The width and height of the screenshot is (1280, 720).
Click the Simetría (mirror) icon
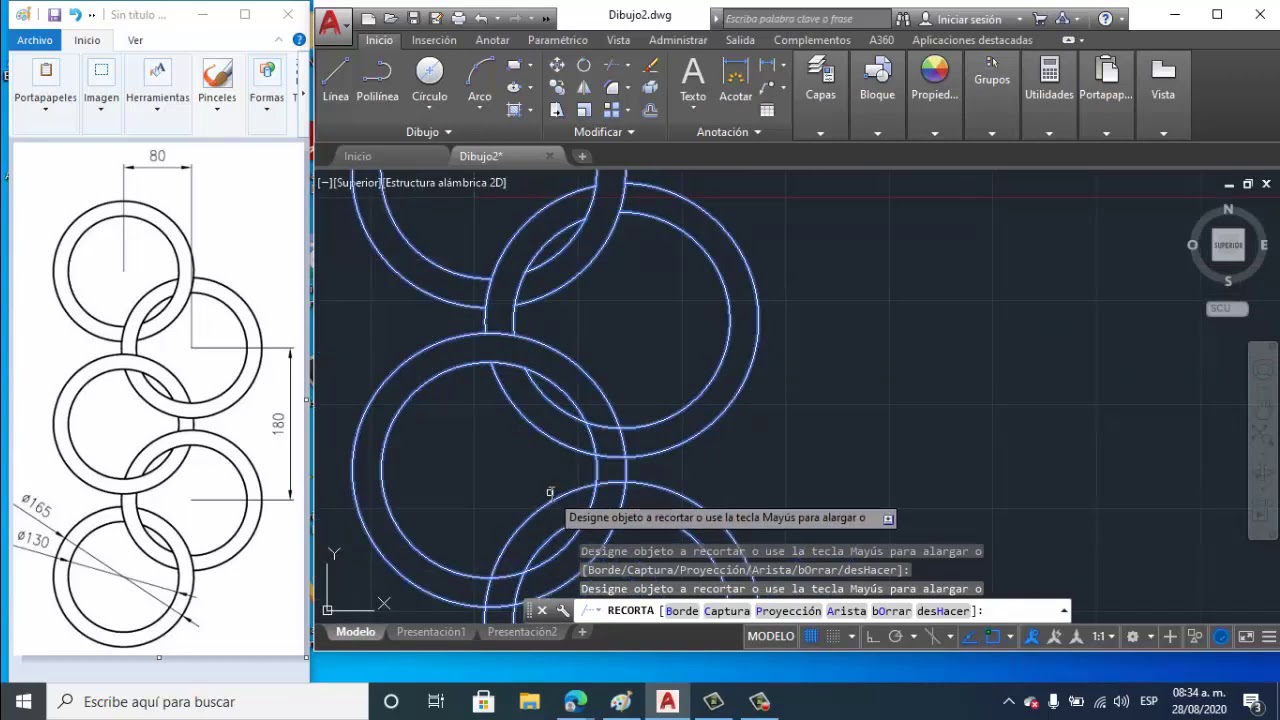(x=584, y=87)
